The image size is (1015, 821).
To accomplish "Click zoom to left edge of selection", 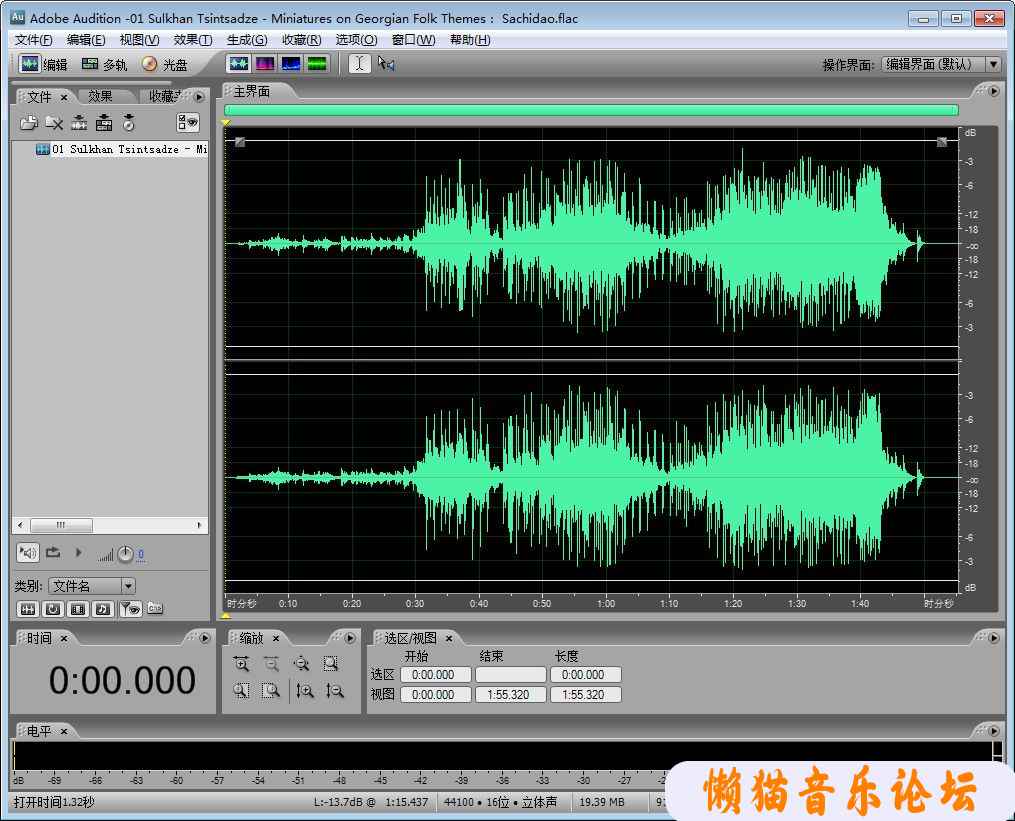I will pyautogui.click(x=241, y=691).
